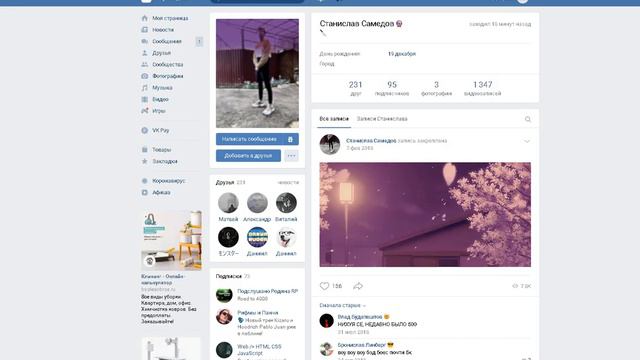The image size is (640, 360).
Task: Open friend Матвей's avatar
Action: [x=228, y=203]
